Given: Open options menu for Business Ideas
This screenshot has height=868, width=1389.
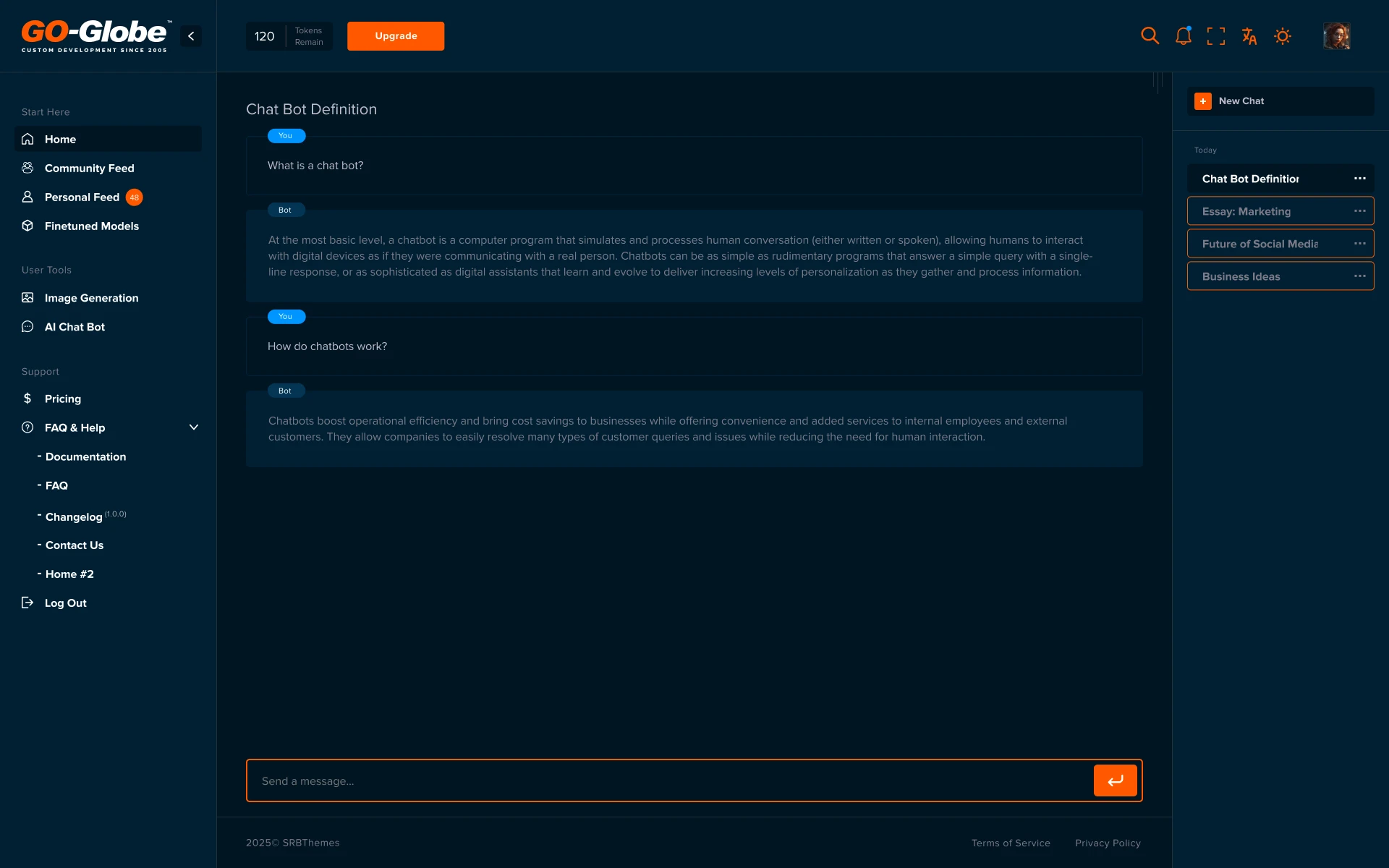Looking at the screenshot, I should click(x=1359, y=276).
